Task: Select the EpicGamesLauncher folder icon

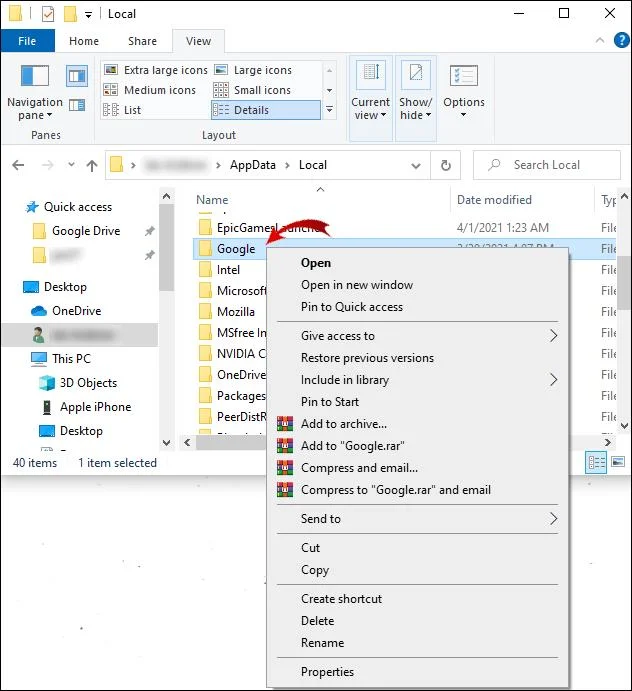Action: tap(205, 227)
